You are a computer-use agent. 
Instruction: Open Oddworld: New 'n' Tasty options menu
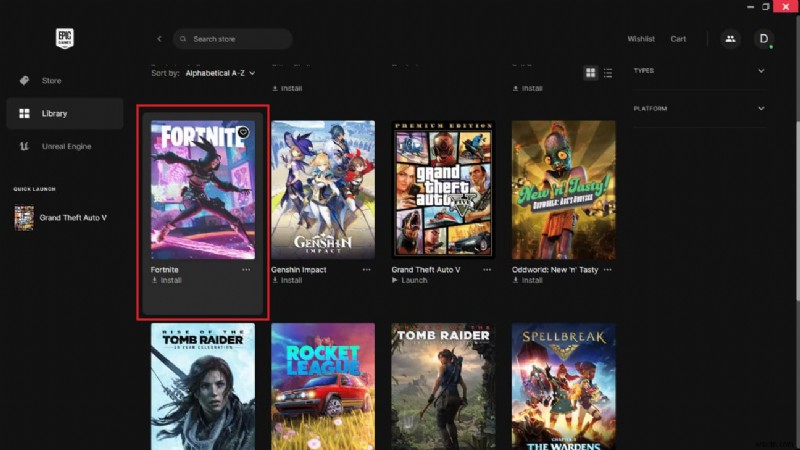607,270
